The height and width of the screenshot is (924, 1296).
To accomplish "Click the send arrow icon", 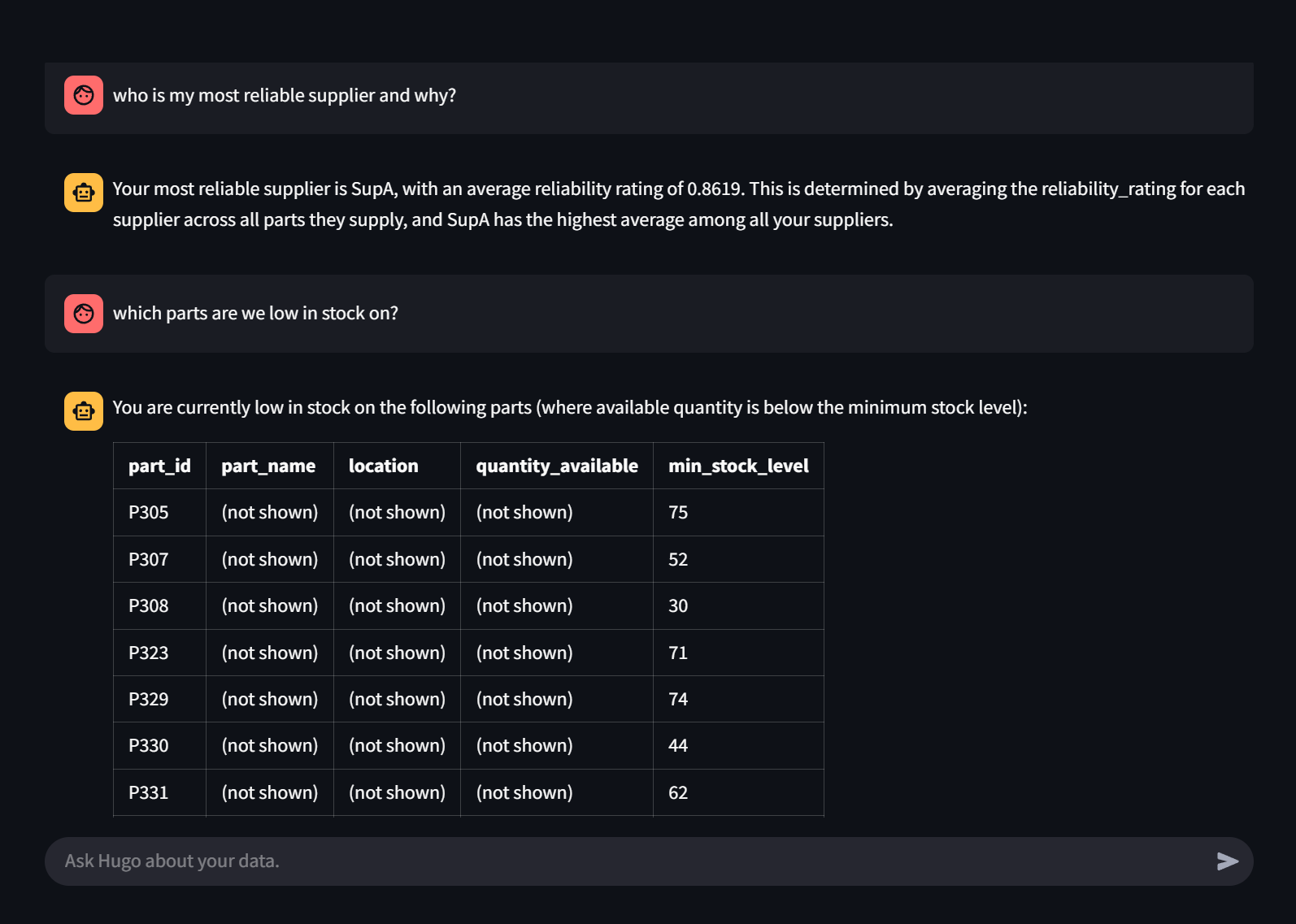I will 1227,861.
